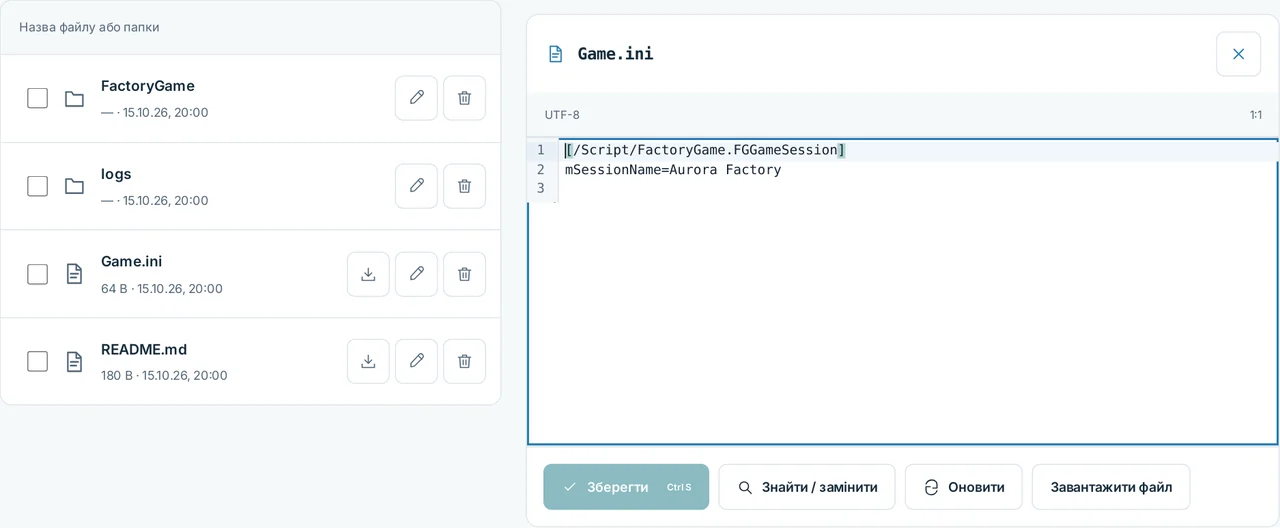The image size is (1280, 528).
Task: Delete README.md with the trash icon
Action: (464, 361)
